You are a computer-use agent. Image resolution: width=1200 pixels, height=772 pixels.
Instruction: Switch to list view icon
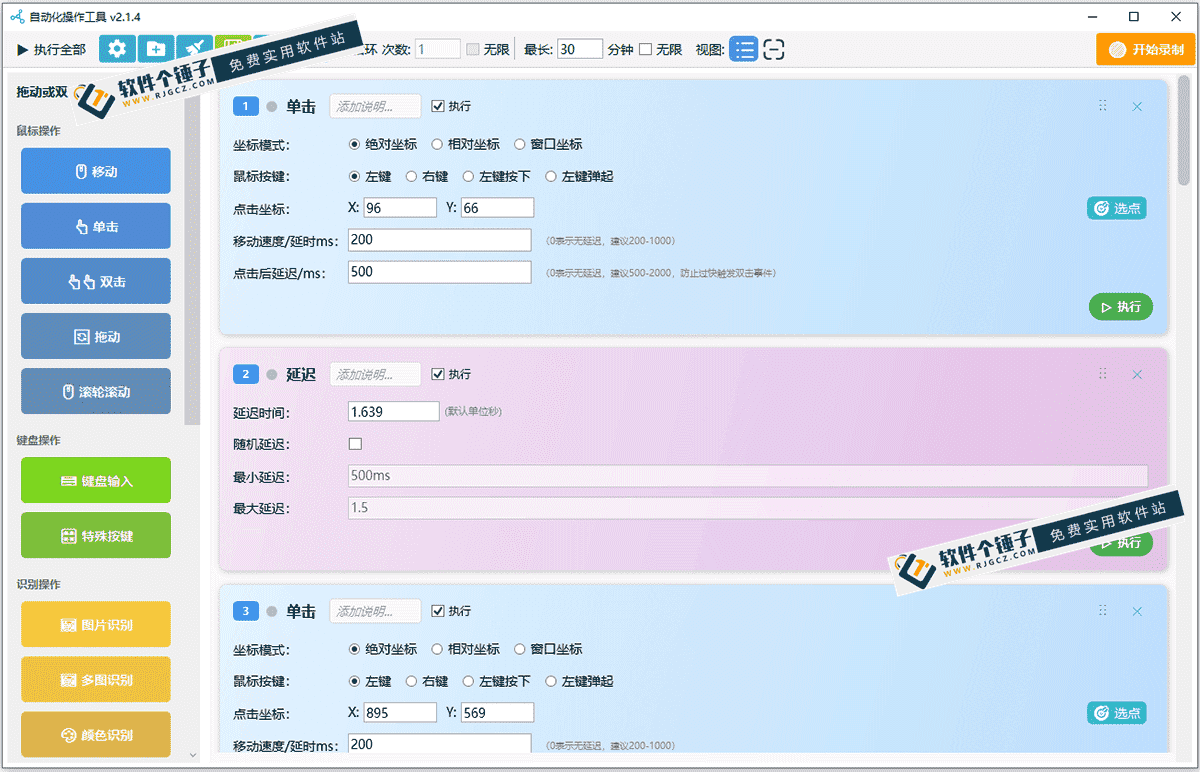tap(743, 49)
